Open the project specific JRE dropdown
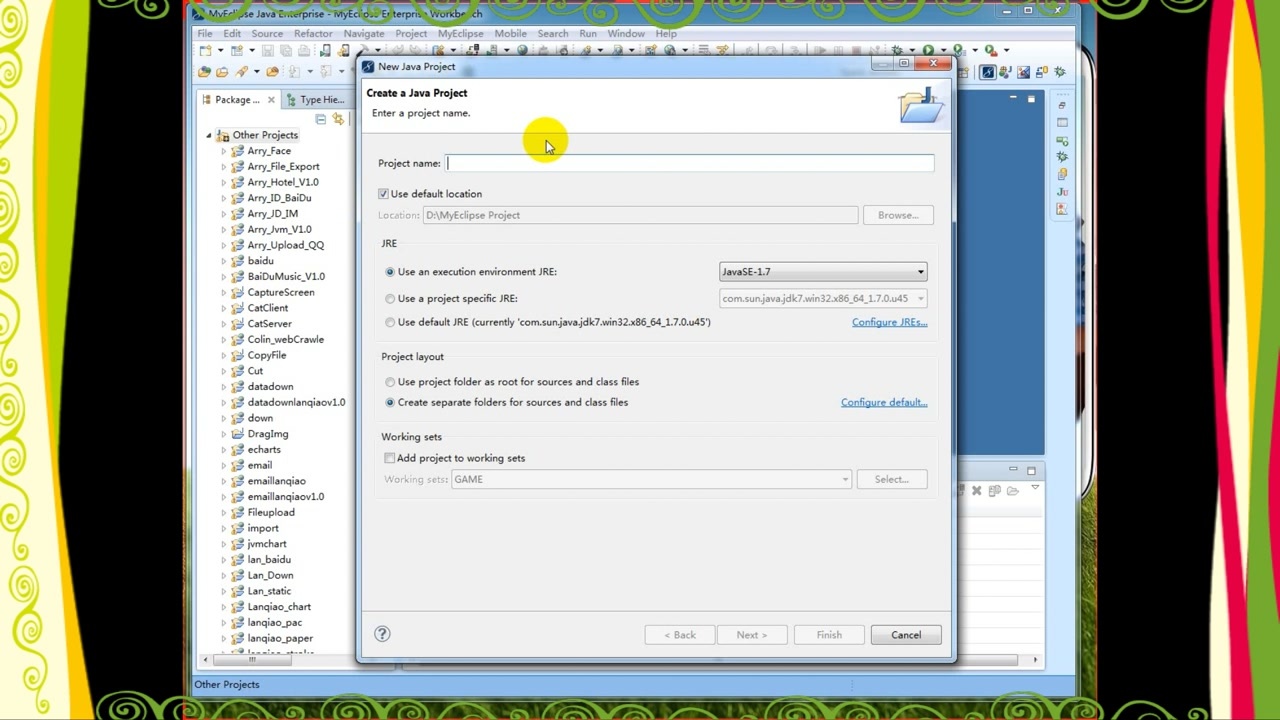Screen dimensions: 1280x720 click(823, 298)
